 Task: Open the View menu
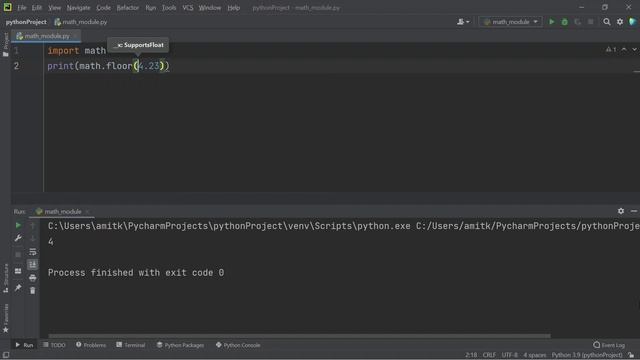(54, 8)
